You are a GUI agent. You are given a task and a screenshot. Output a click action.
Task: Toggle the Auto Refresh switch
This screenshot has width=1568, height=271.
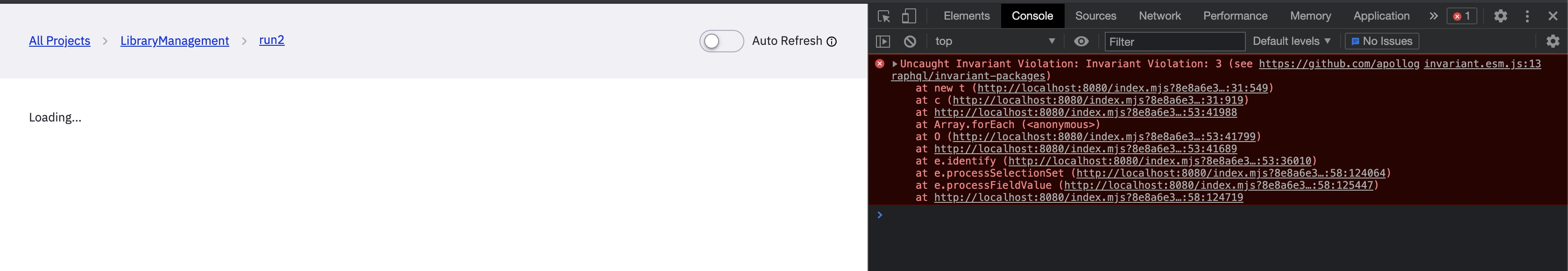[x=721, y=41]
